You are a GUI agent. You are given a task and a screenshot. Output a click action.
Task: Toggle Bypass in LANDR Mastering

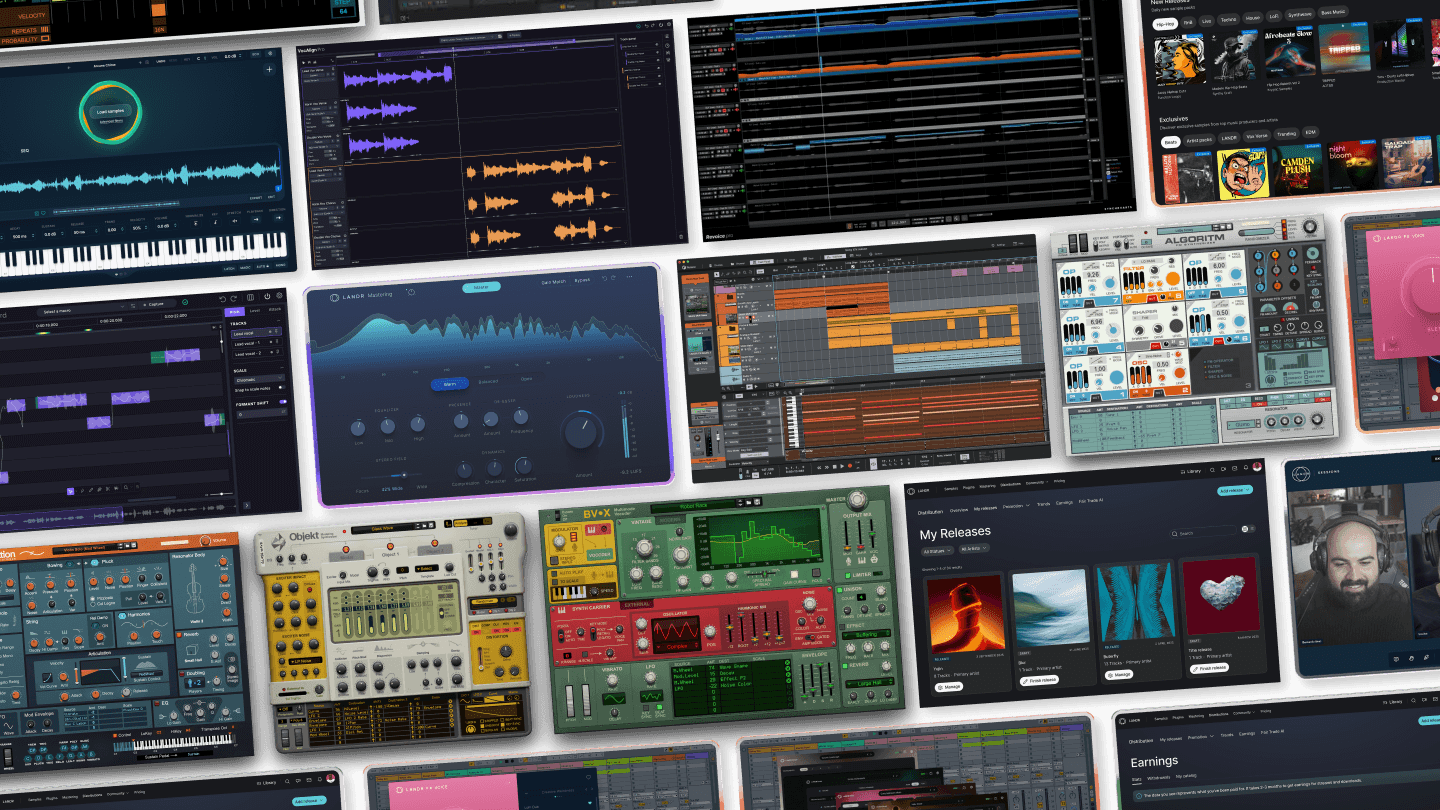click(582, 280)
